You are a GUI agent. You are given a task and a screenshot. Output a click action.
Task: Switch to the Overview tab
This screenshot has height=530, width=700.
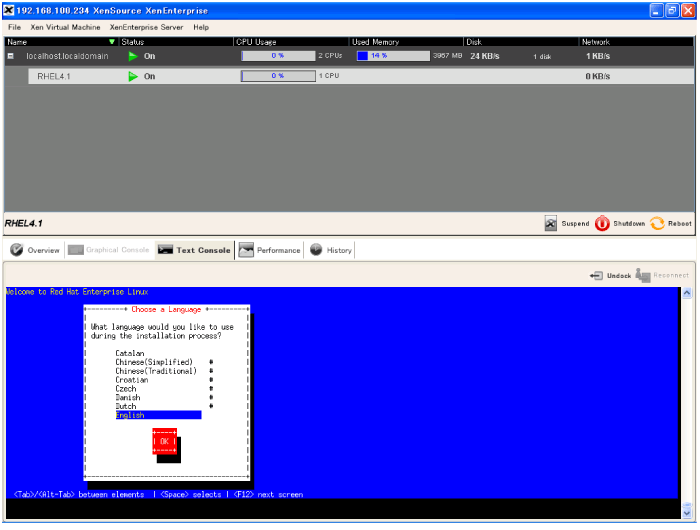click(43, 250)
